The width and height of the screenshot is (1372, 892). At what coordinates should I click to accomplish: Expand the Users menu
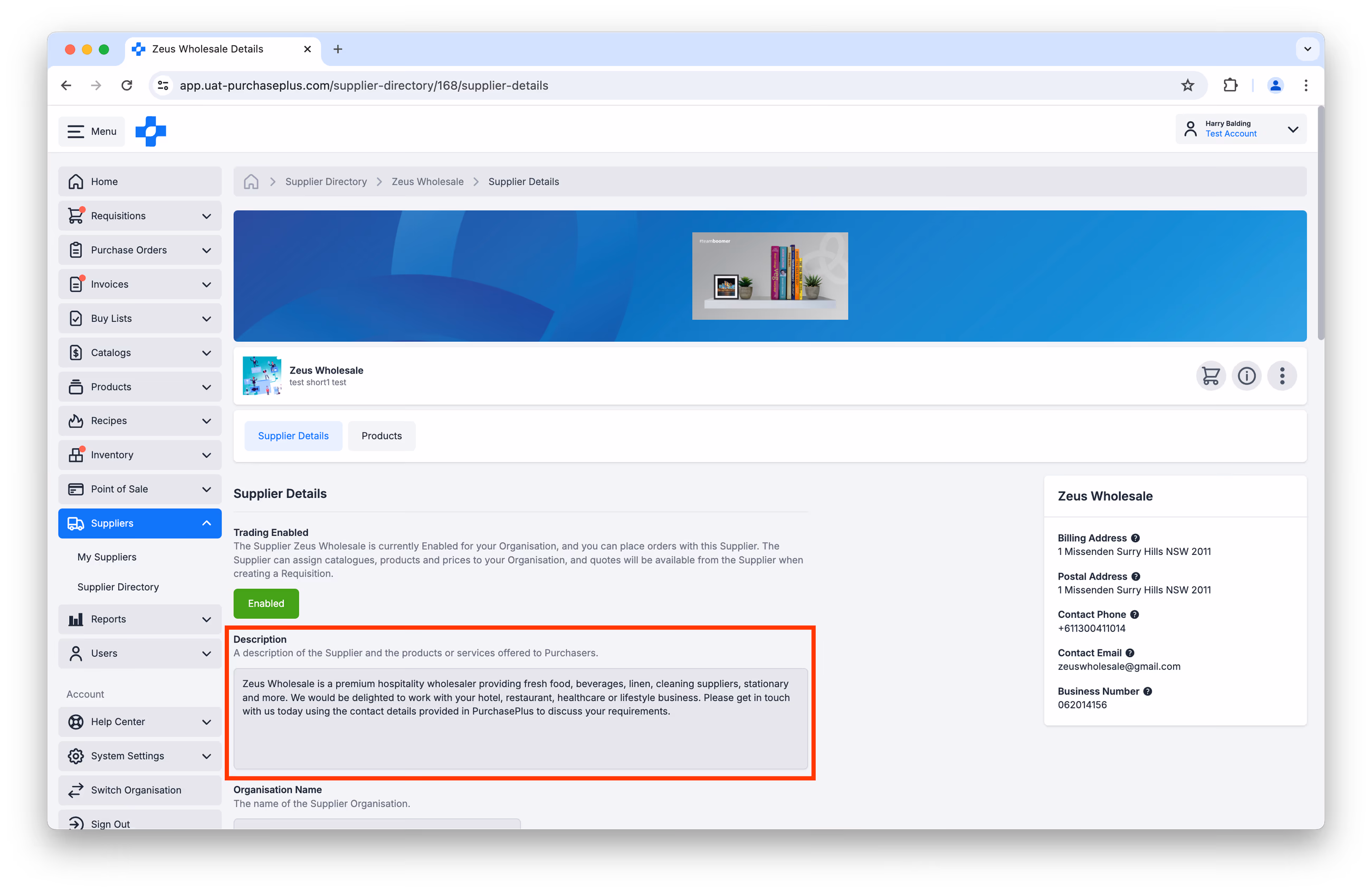(140, 653)
